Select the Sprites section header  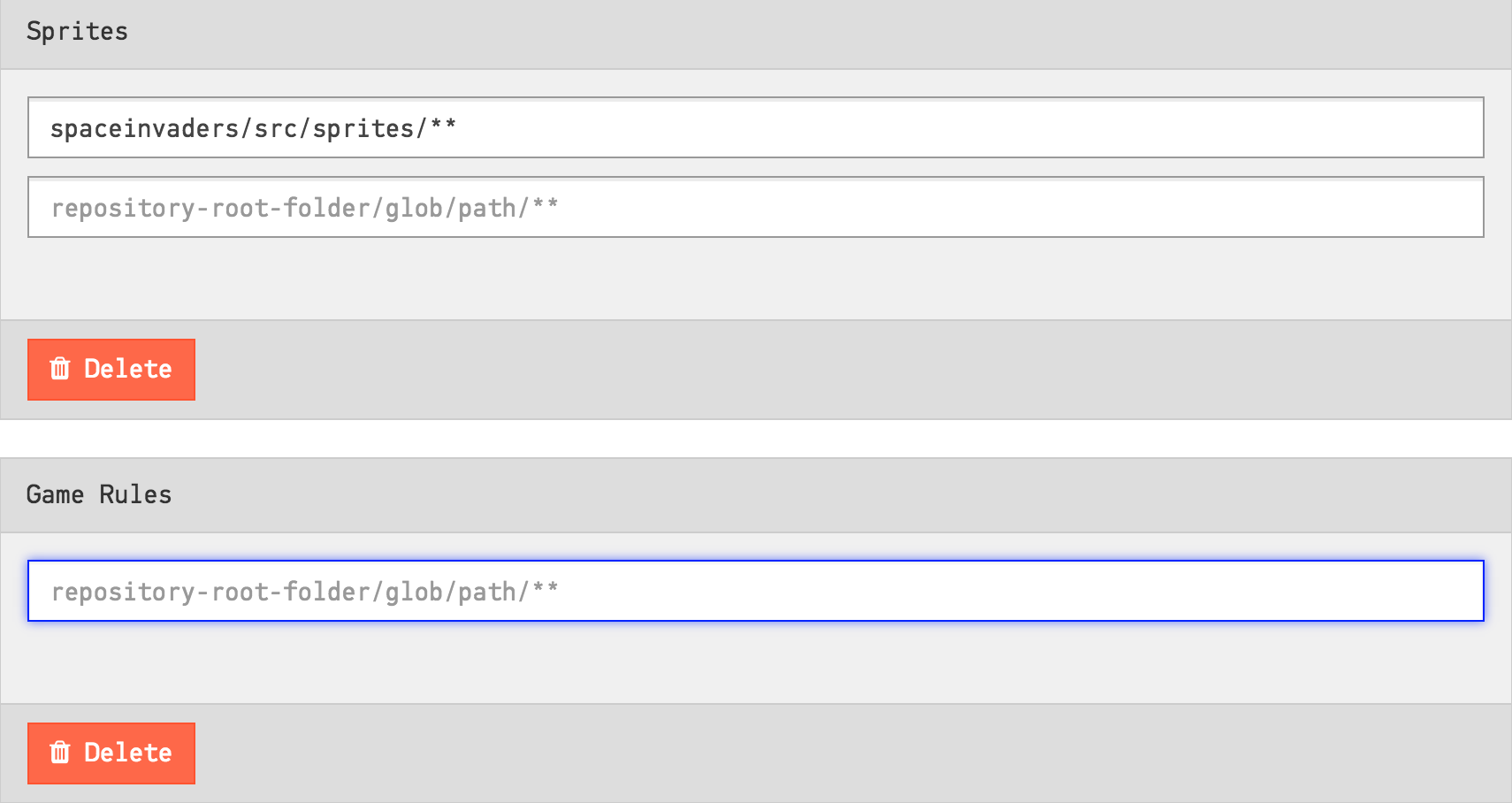[x=78, y=31]
